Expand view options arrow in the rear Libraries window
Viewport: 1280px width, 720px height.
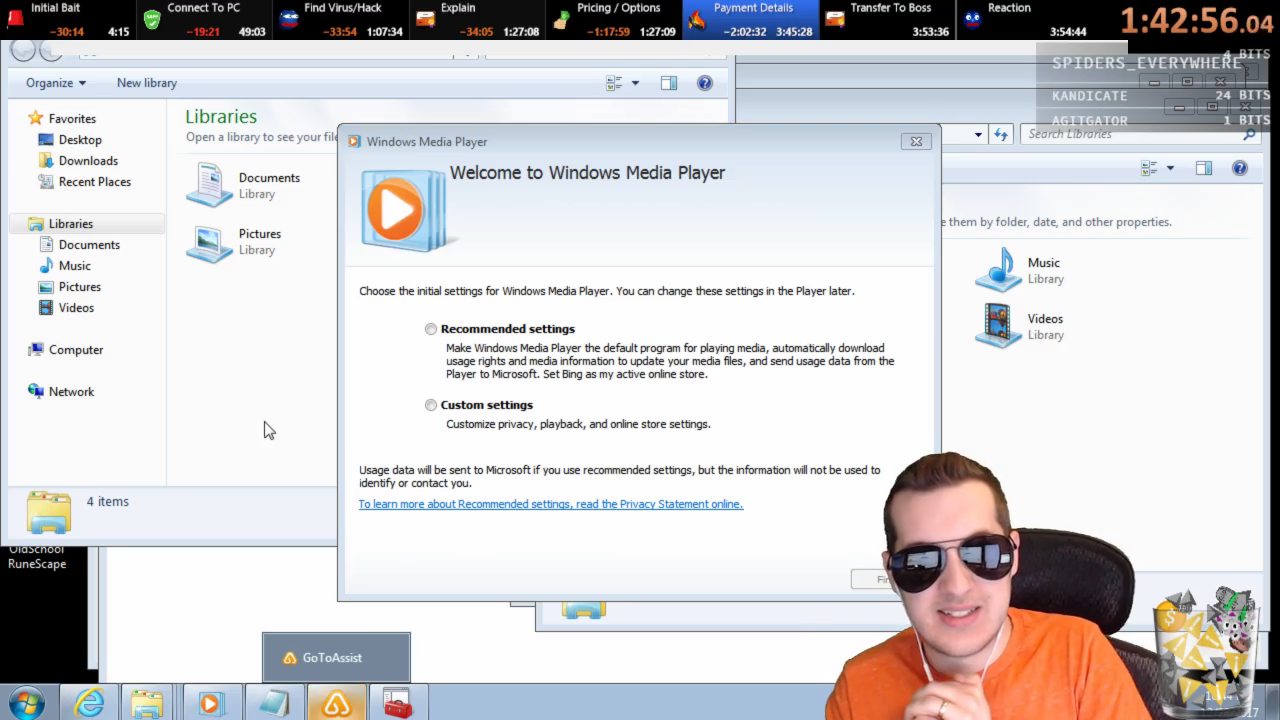[x=1170, y=168]
